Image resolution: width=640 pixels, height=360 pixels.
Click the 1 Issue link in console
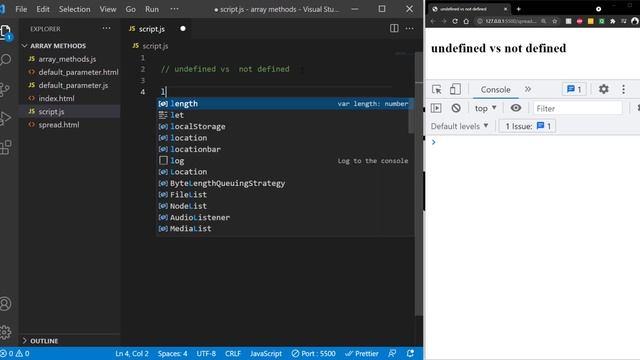click(528, 126)
